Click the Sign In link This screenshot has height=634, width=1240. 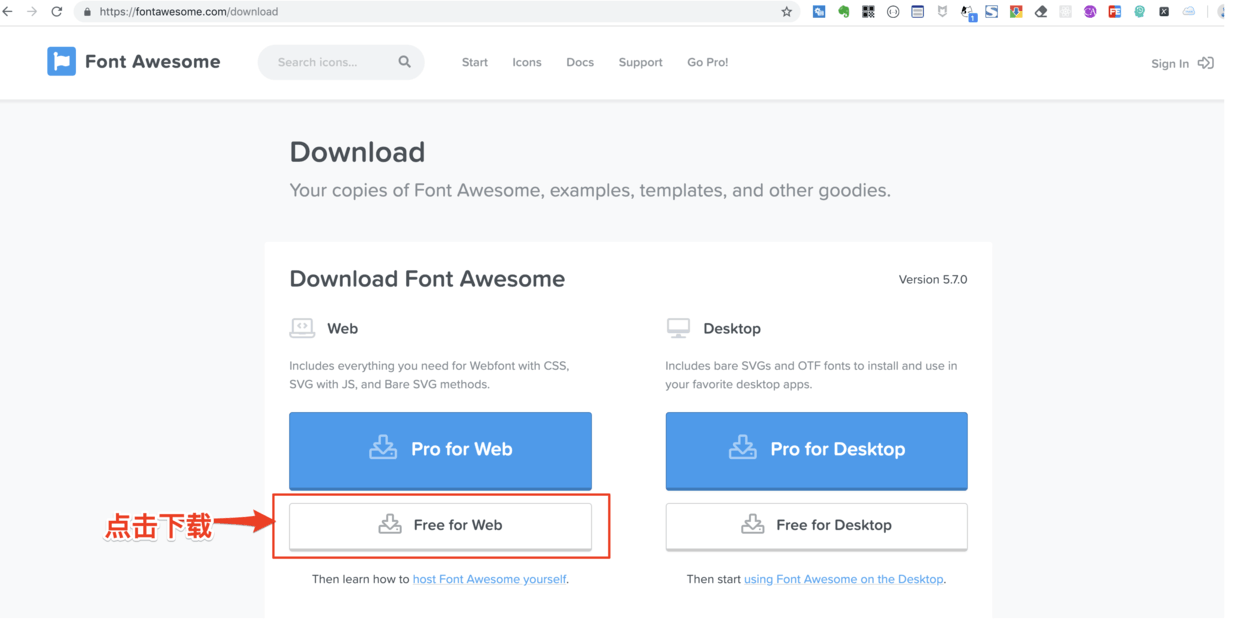coord(1170,63)
